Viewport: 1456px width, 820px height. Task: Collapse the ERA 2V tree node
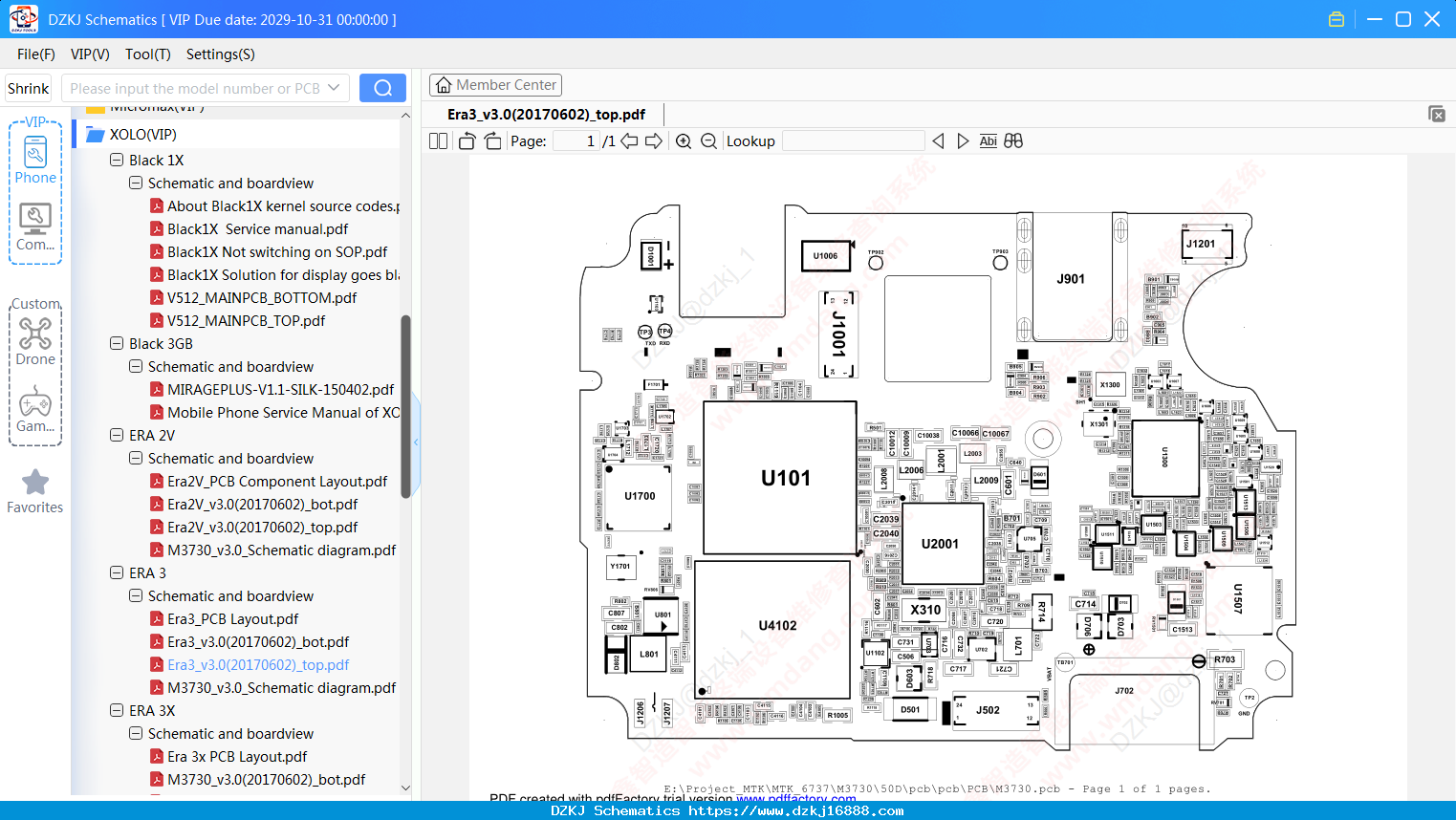tap(117, 436)
